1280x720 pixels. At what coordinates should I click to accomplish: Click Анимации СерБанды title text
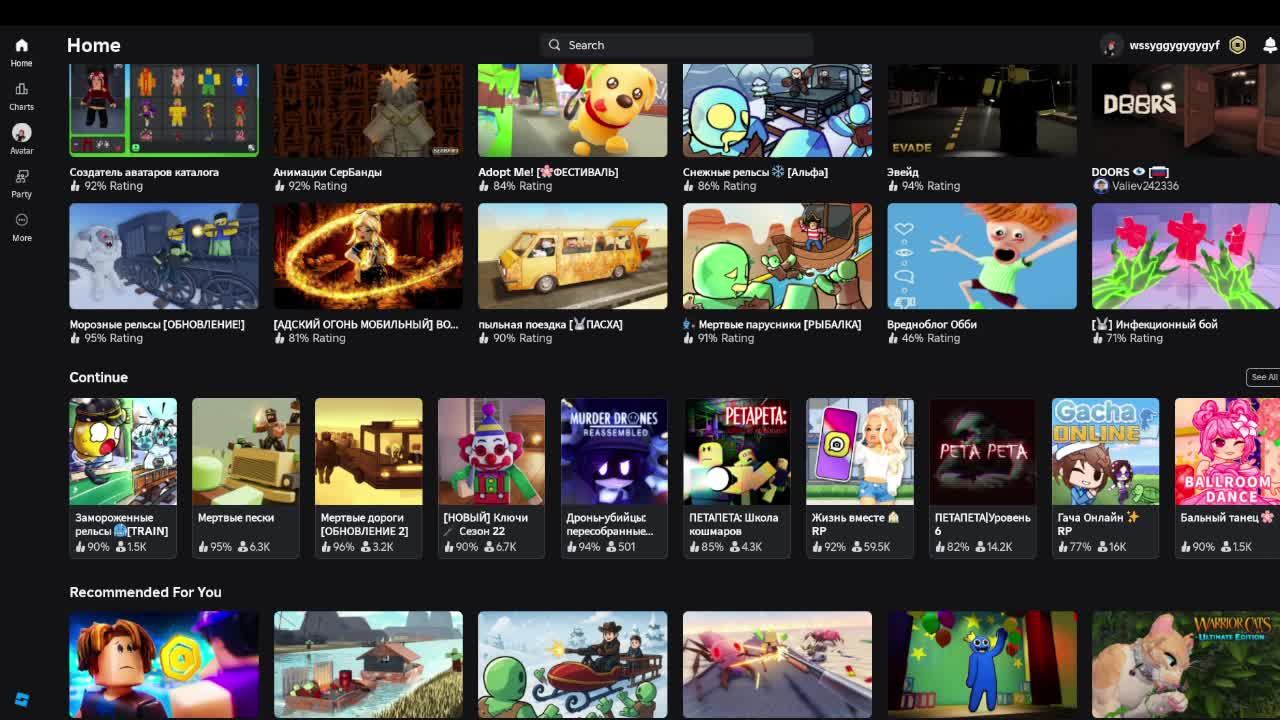328,172
